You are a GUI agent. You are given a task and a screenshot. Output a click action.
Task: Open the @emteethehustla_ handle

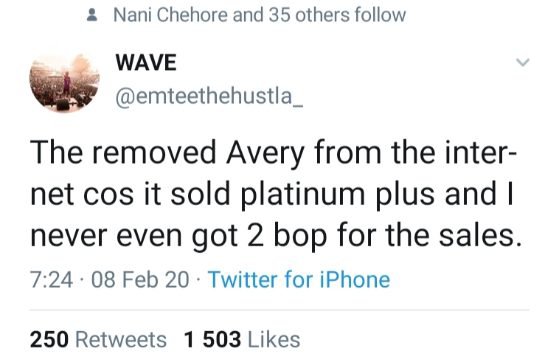209,96
